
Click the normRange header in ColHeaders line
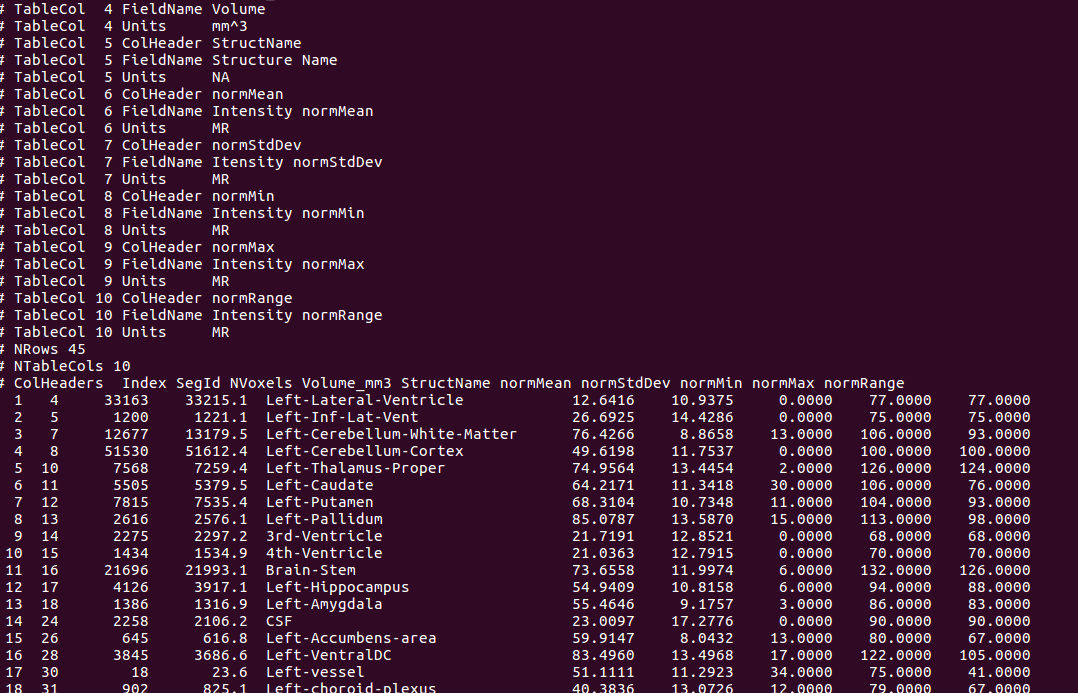click(863, 383)
